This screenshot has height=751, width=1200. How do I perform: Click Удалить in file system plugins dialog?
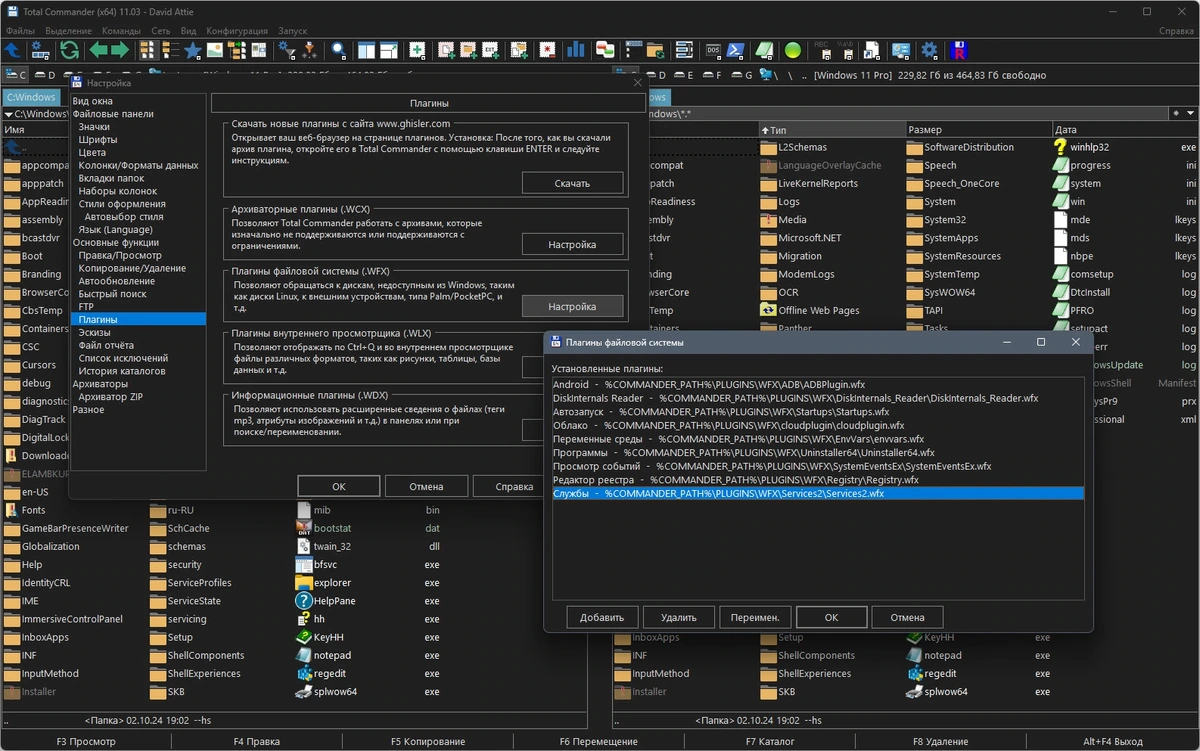[x=678, y=617]
